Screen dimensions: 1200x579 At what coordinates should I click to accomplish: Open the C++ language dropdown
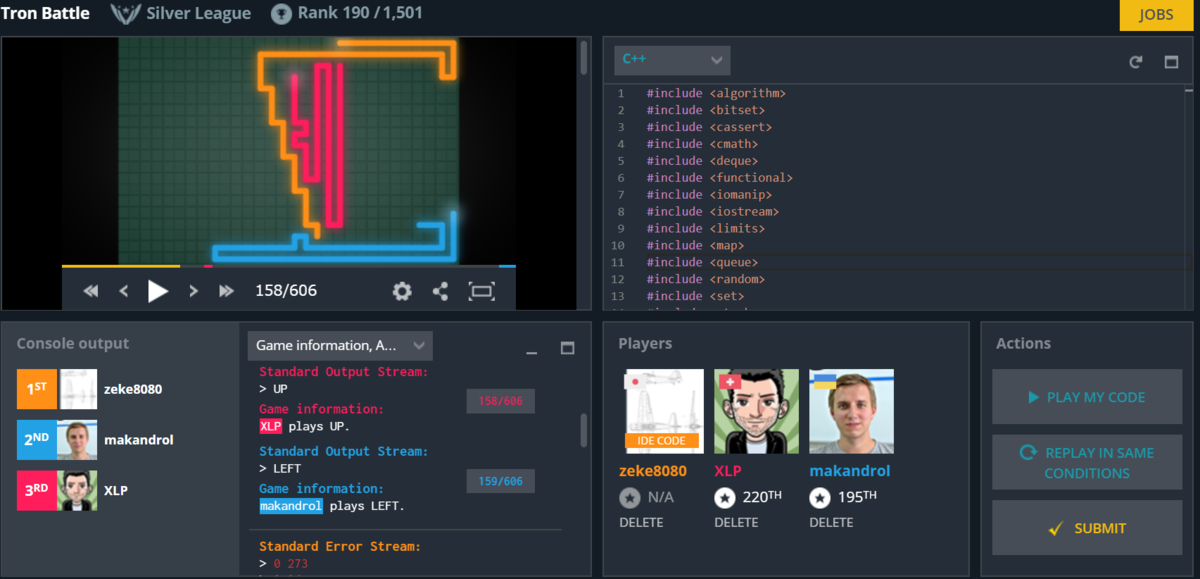coord(672,60)
